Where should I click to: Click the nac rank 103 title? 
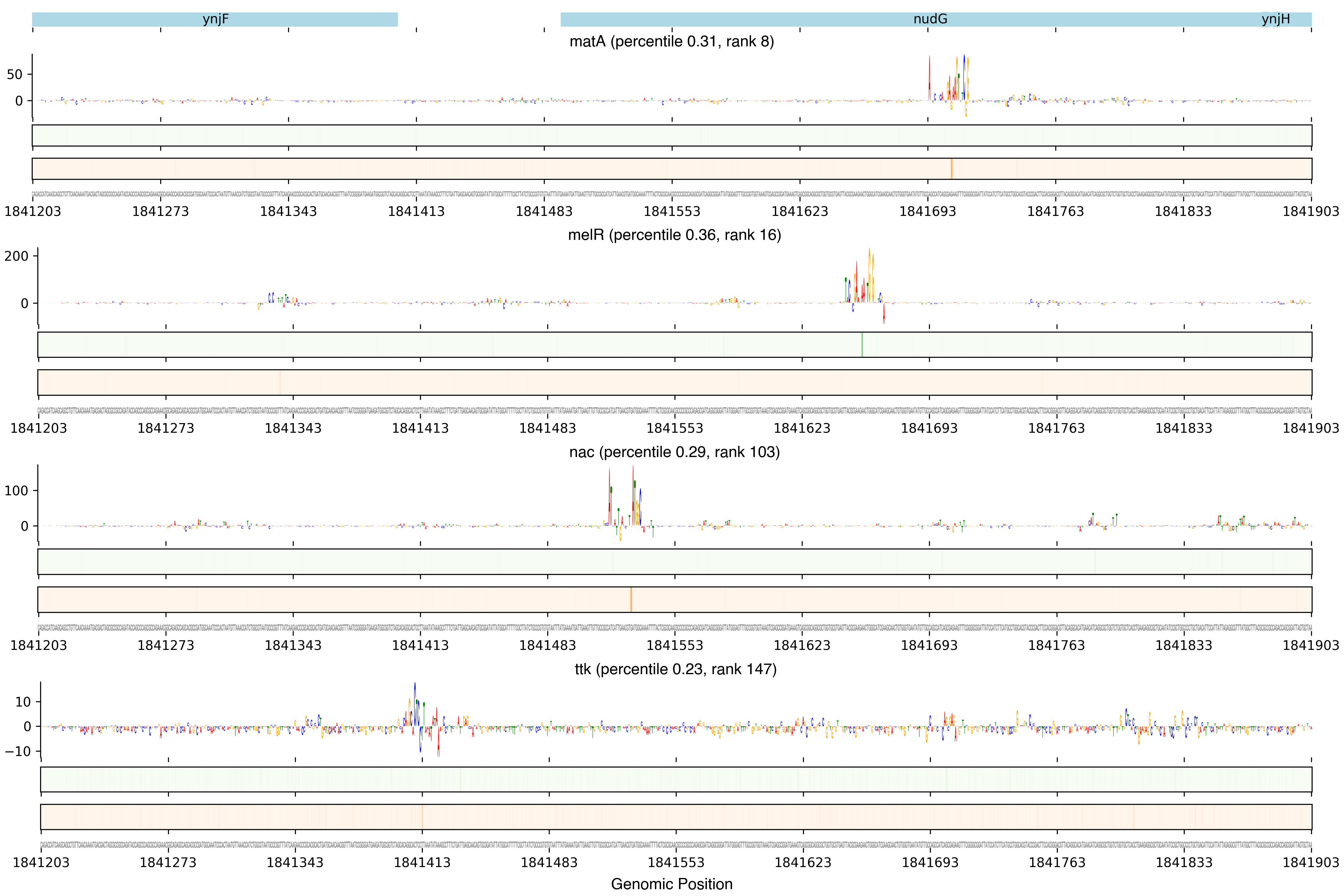[674, 452]
